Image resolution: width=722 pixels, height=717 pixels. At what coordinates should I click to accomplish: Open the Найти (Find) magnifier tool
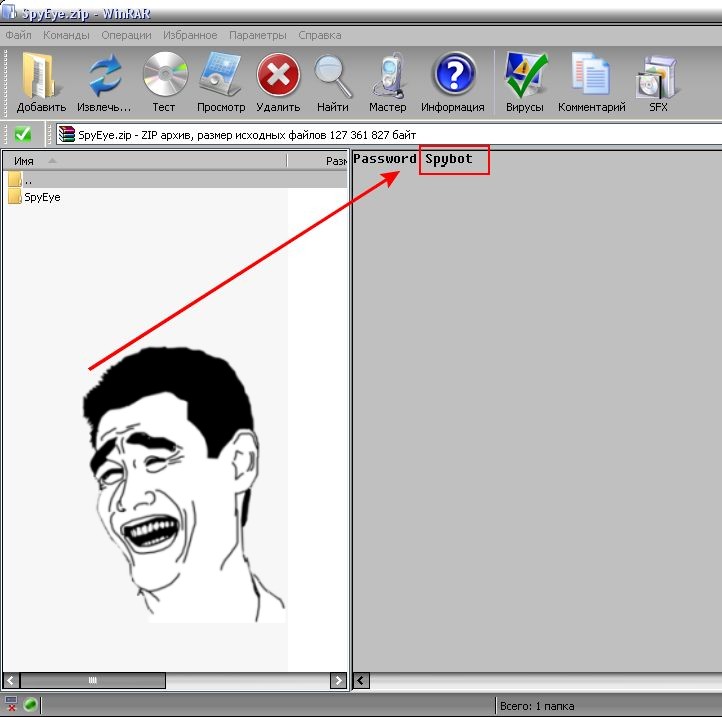(333, 76)
